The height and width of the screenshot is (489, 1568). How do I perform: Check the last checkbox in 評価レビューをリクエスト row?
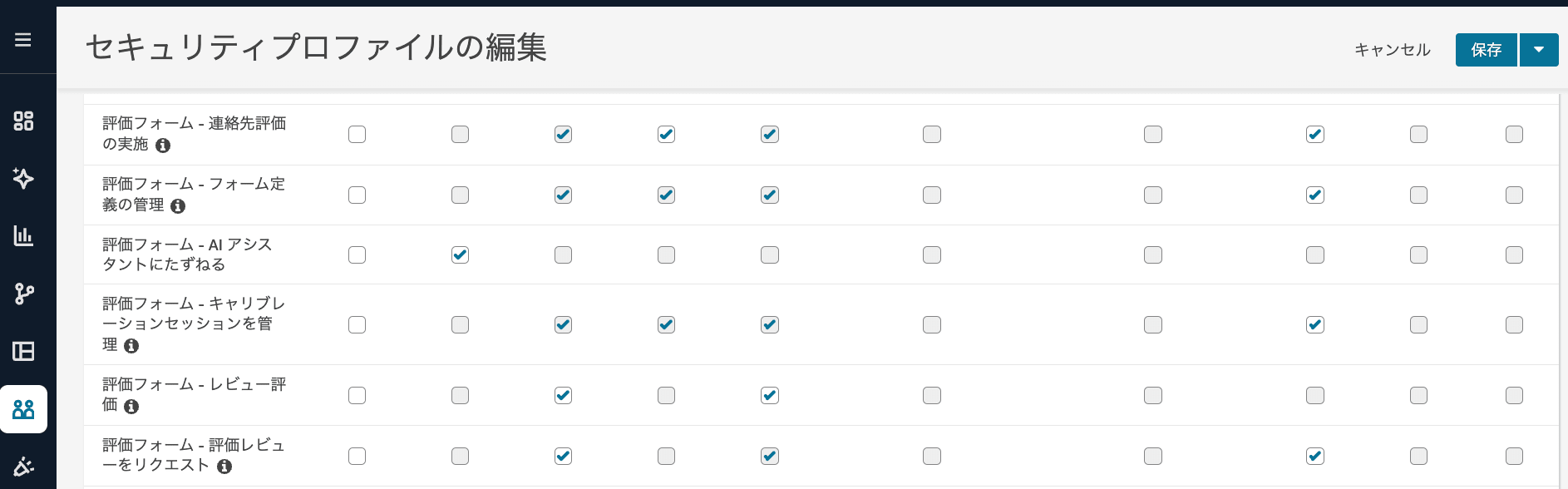pyautogui.click(x=1514, y=457)
